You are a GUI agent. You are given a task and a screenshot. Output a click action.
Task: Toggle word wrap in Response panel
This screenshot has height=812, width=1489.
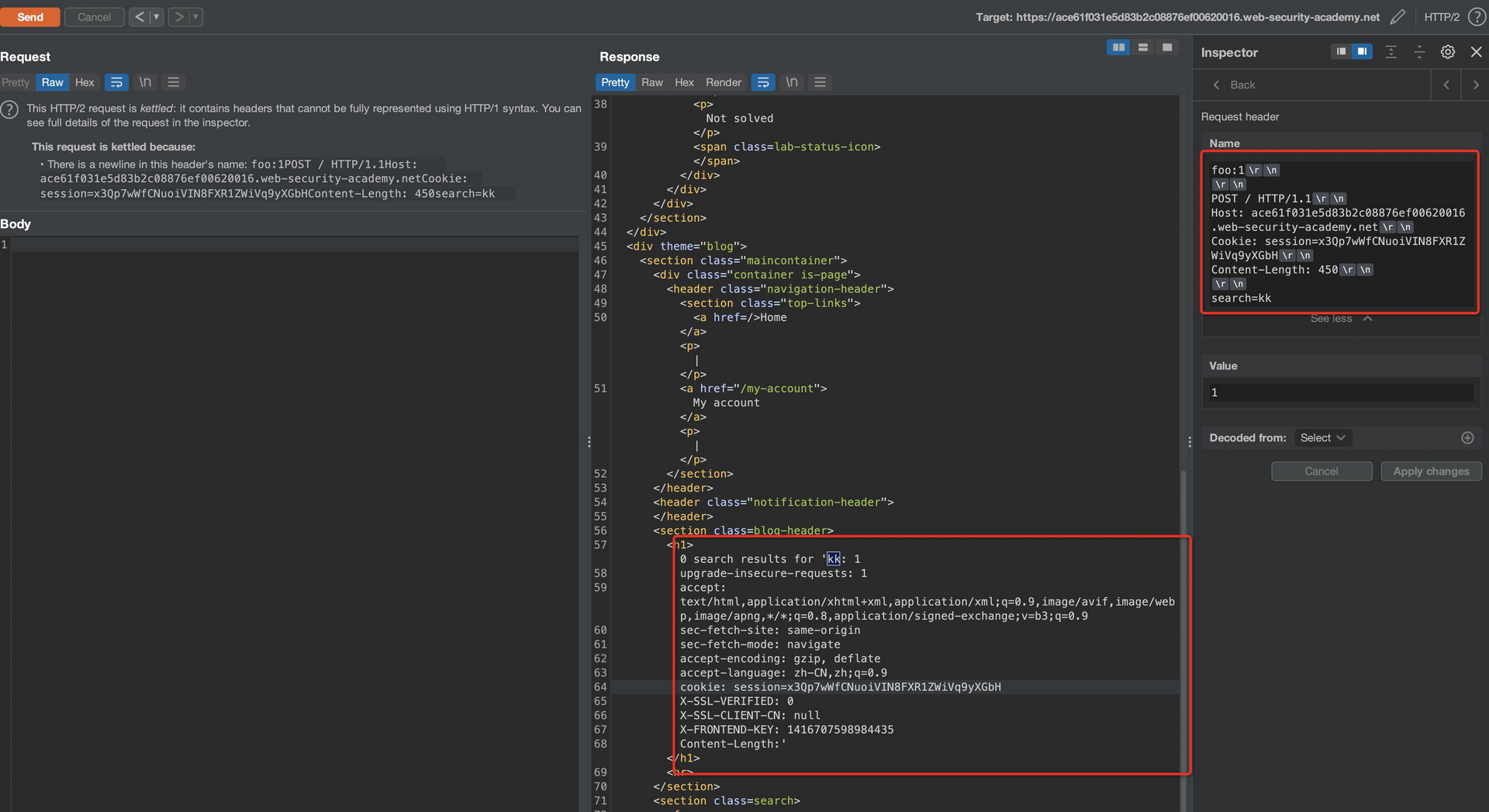pos(763,82)
